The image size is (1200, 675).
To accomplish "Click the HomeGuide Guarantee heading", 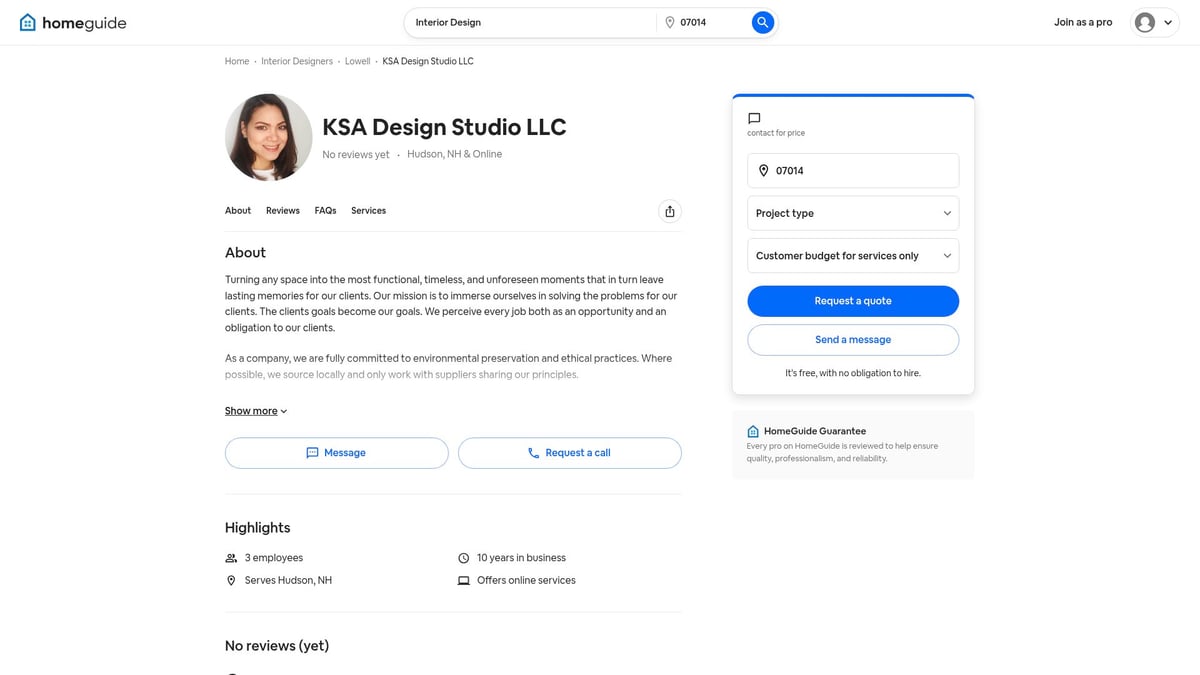I will [x=815, y=431].
